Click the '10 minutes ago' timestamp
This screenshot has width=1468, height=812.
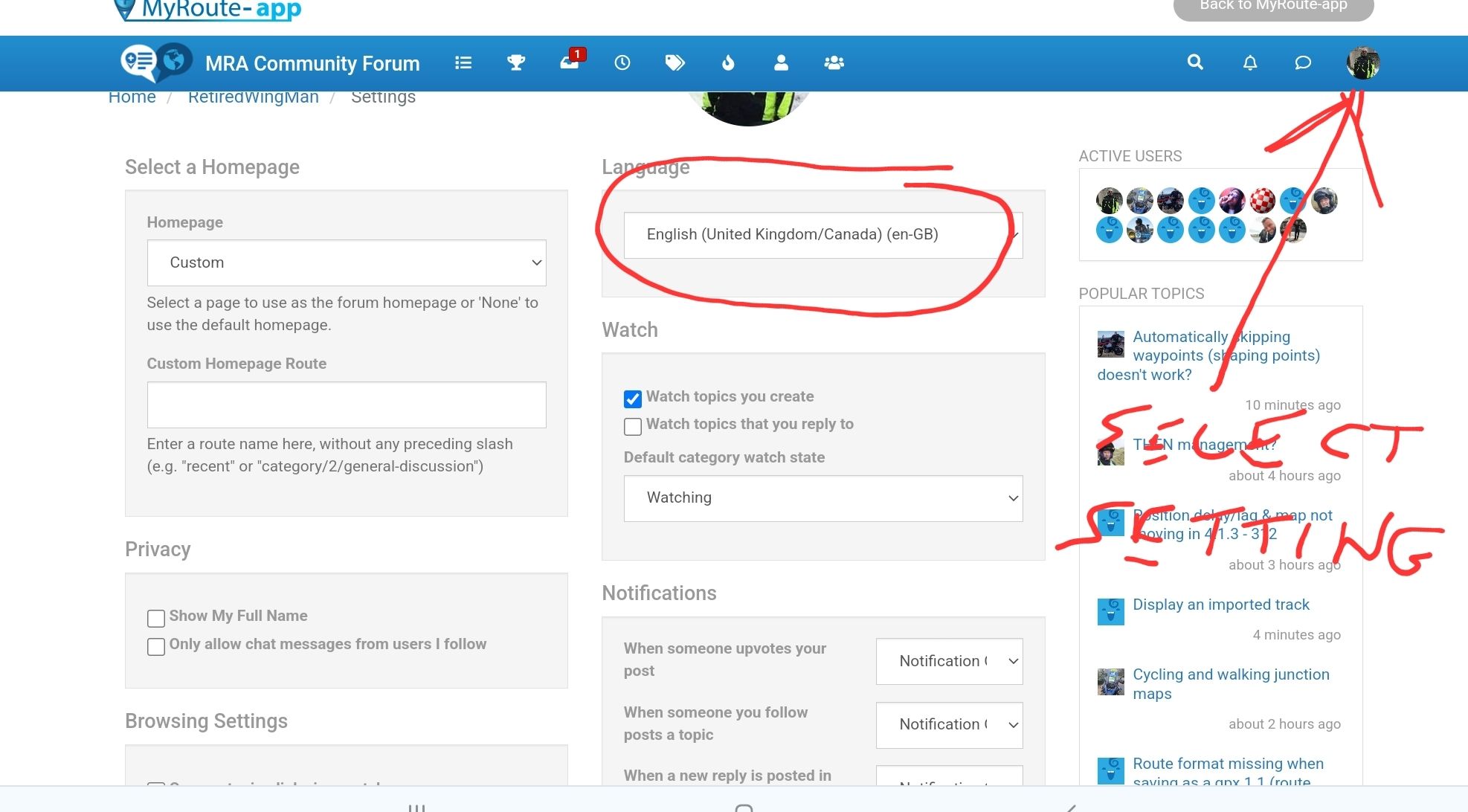[x=1292, y=405]
